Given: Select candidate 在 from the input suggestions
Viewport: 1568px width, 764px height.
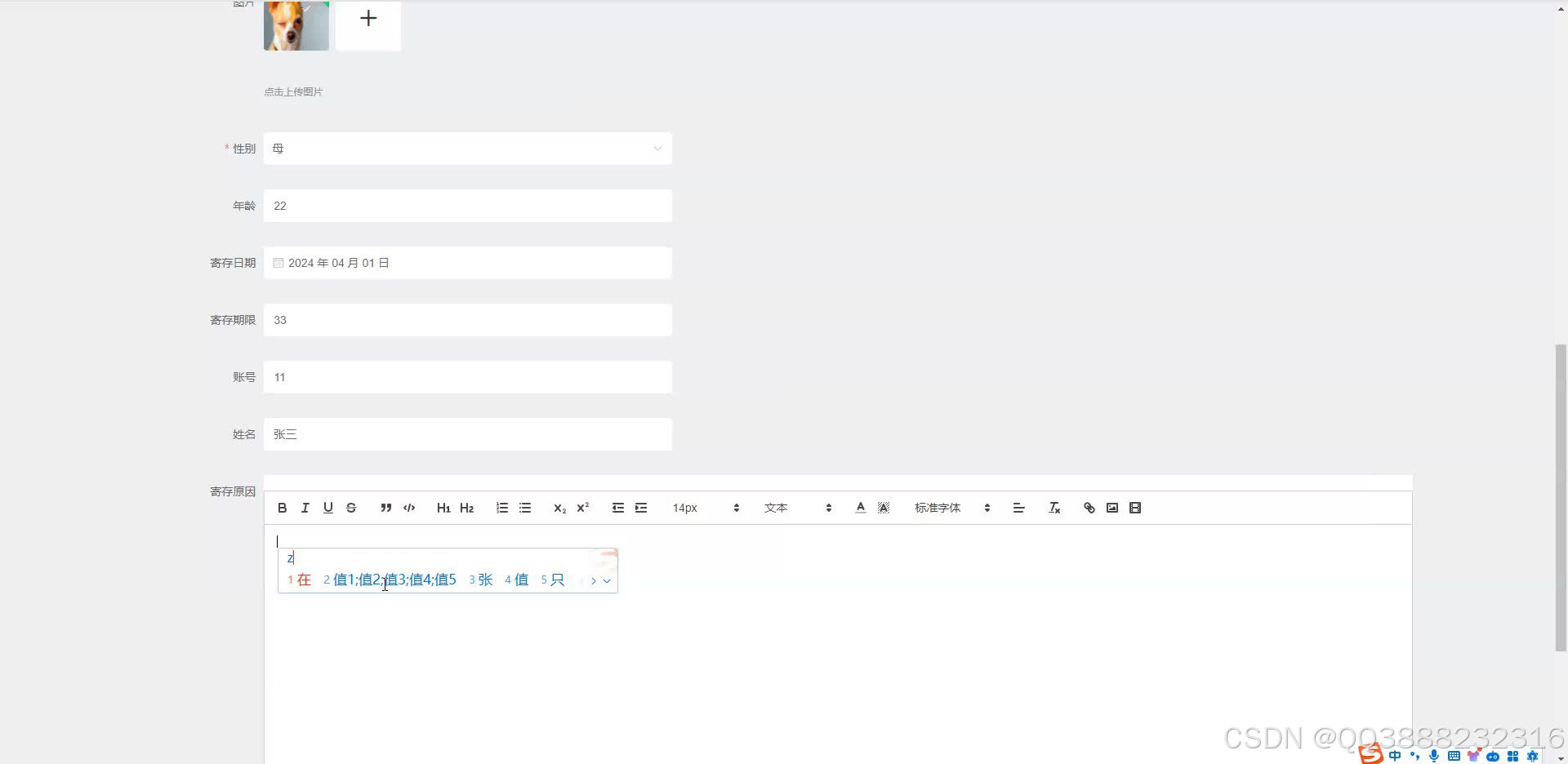Looking at the screenshot, I should [303, 580].
